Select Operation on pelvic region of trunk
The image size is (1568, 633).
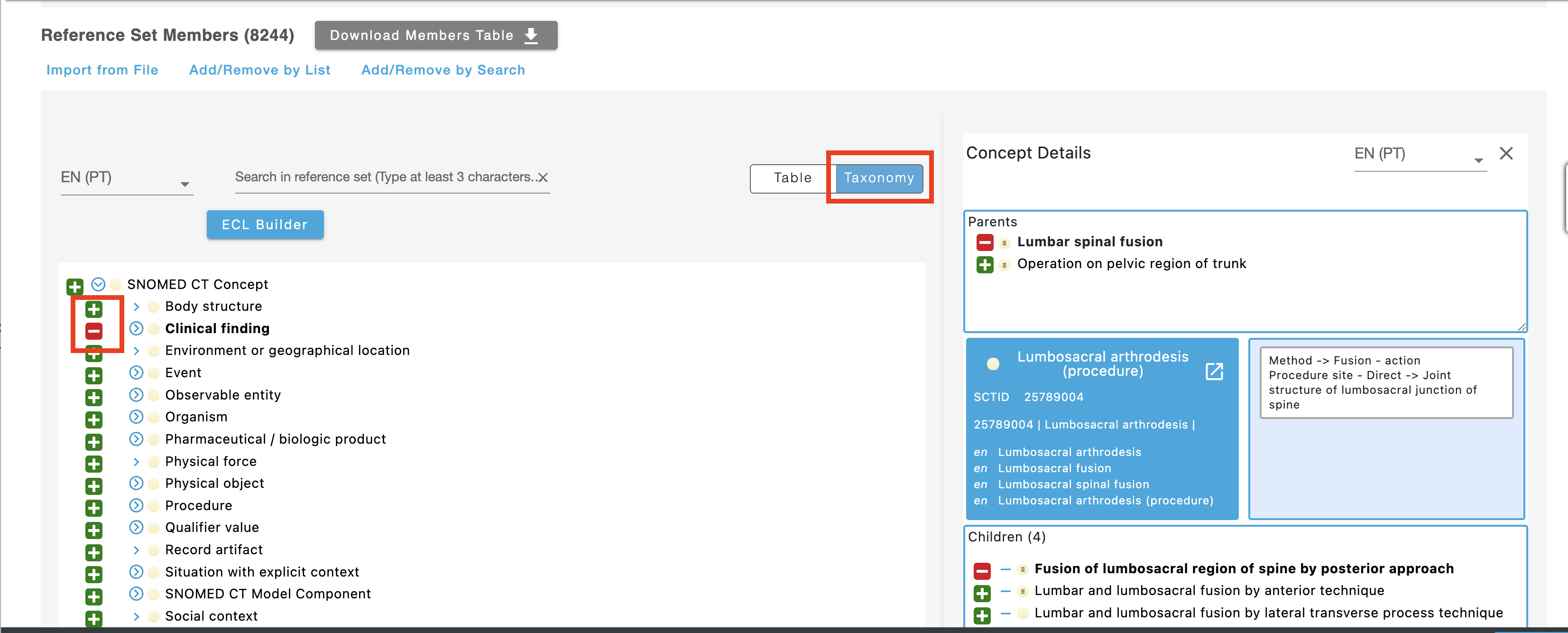pyautogui.click(x=1132, y=264)
